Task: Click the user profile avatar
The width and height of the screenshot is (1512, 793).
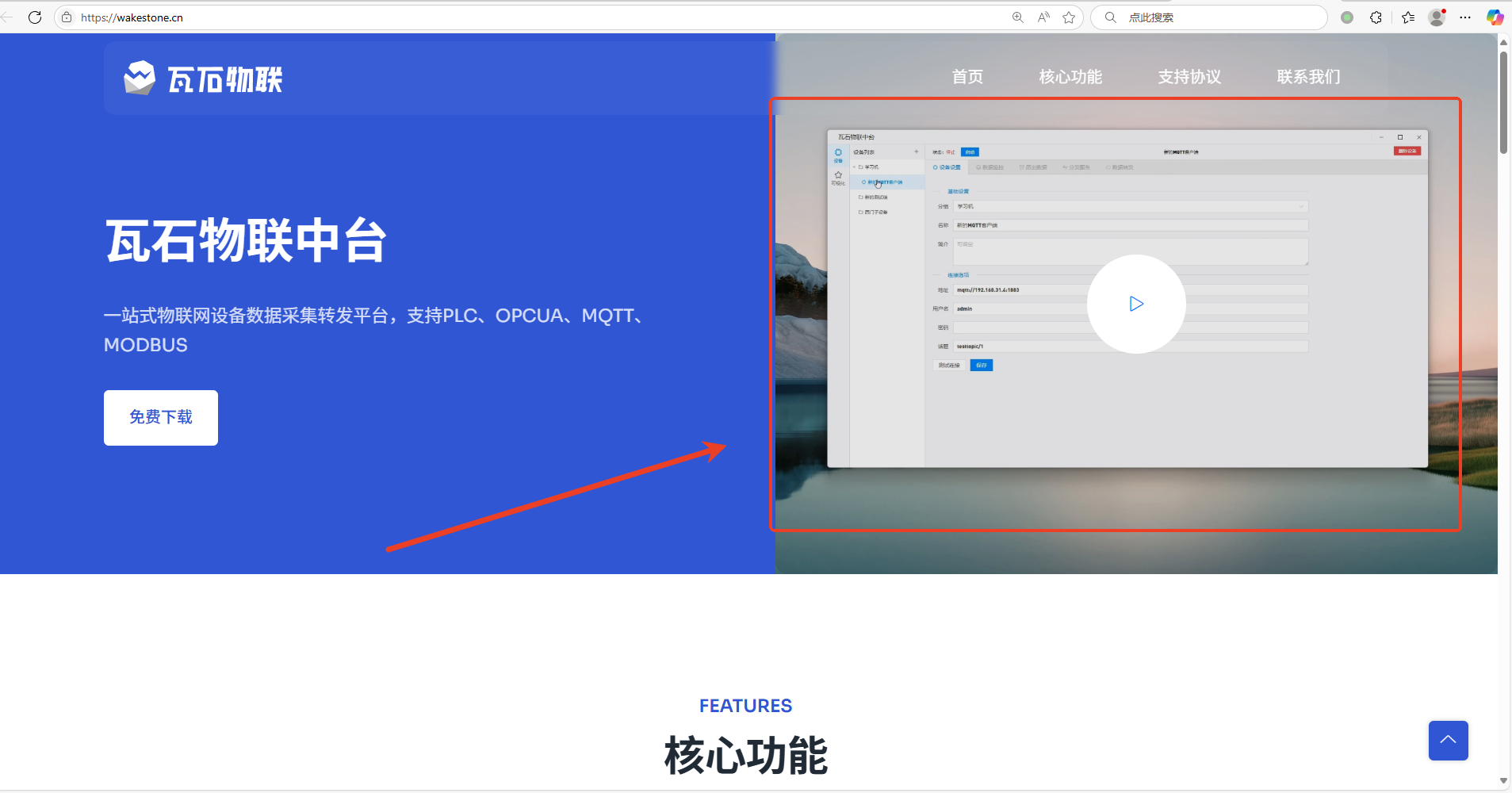Action: tap(1437, 17)
